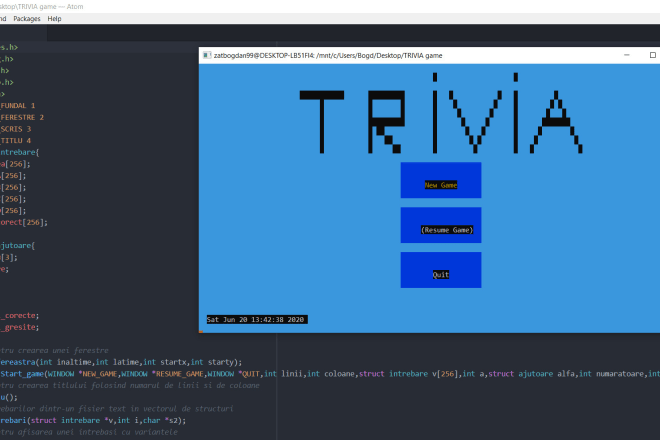Select Quit in the TRIVIA menu
The width and height of the screenshot is (660, 440).
(x=441, y=275)
